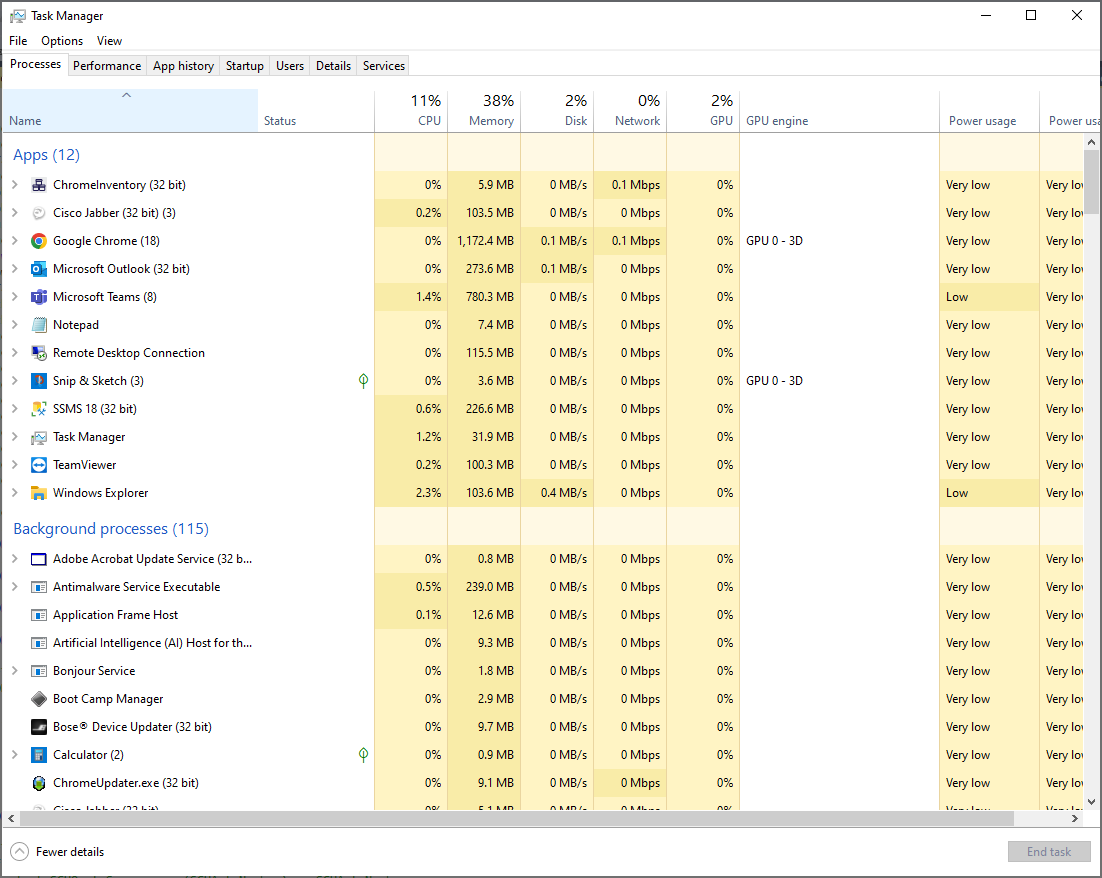This screenshot has width=1102, height=878.
Task: Switch to the Users tab
Action: coord(290,66)
